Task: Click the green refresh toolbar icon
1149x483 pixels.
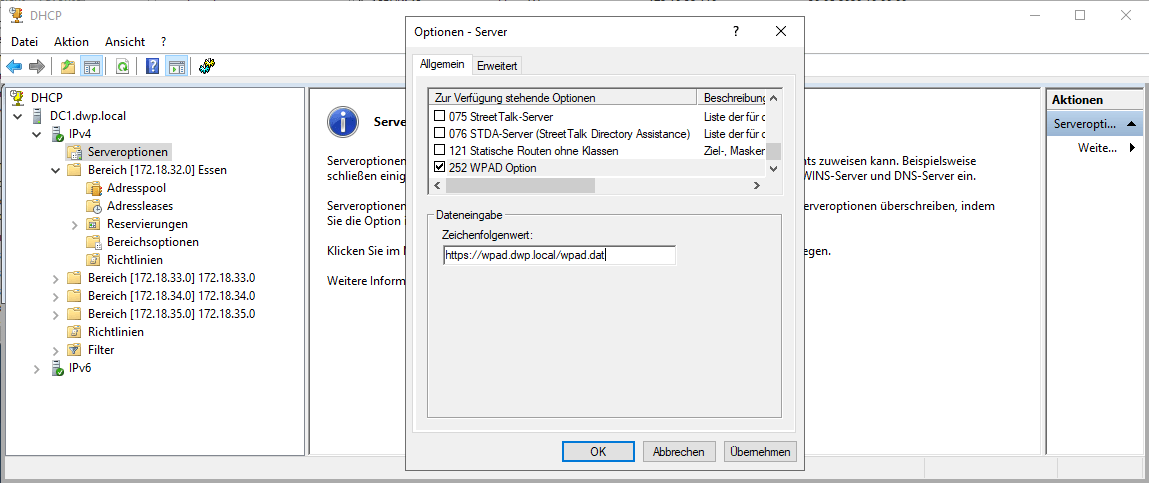Action: [x=122, y=66]
